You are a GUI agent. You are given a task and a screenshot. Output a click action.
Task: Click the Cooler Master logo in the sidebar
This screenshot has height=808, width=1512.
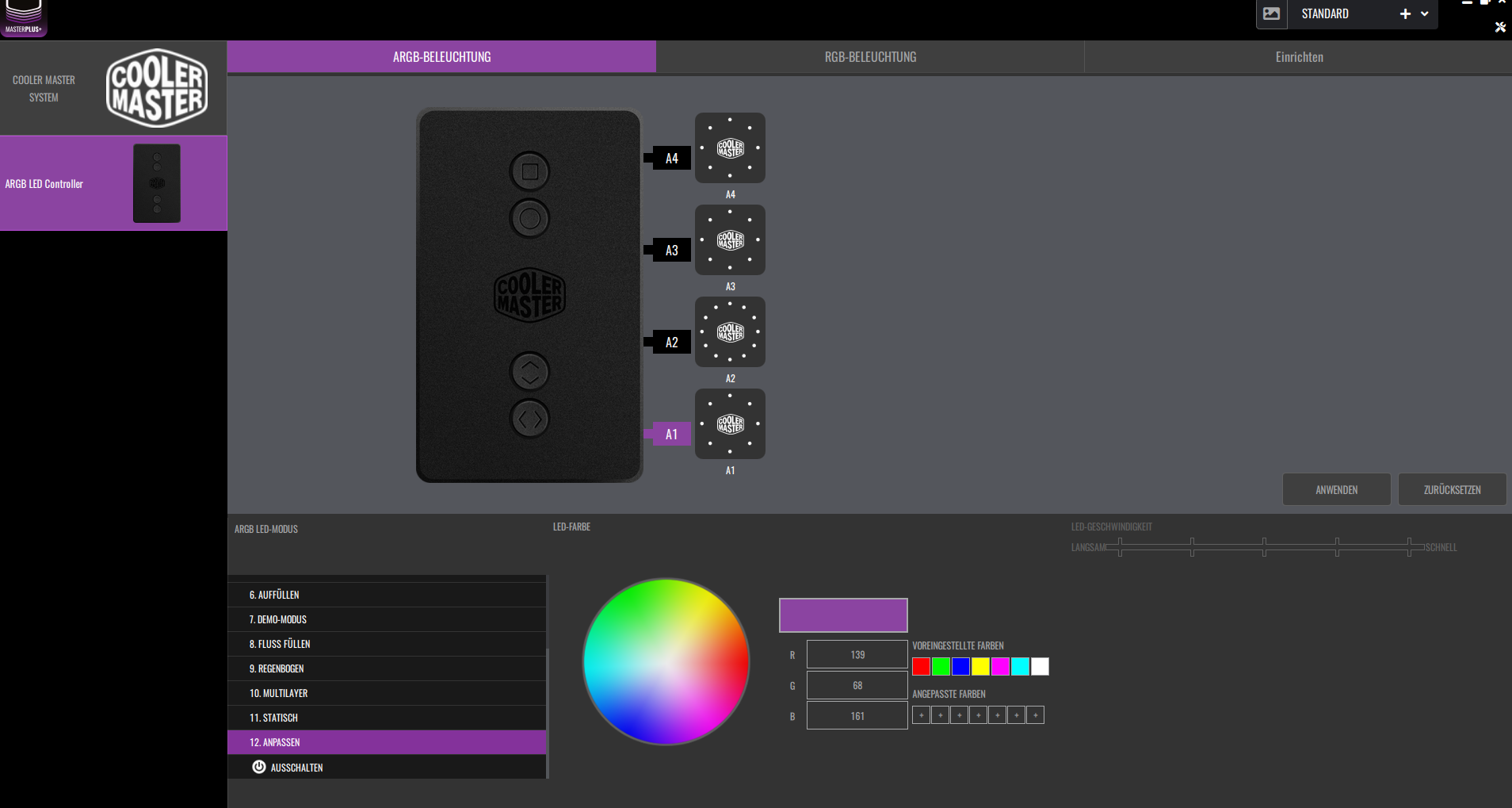click(x=156, y=87)
